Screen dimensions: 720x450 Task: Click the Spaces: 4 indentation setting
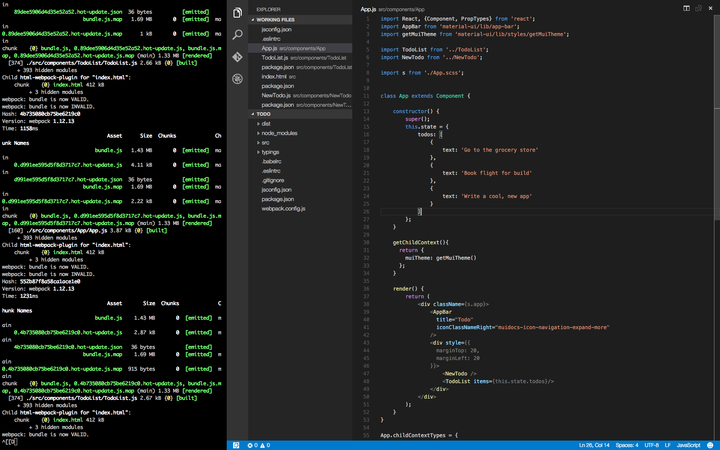click(x=627, y=445)
